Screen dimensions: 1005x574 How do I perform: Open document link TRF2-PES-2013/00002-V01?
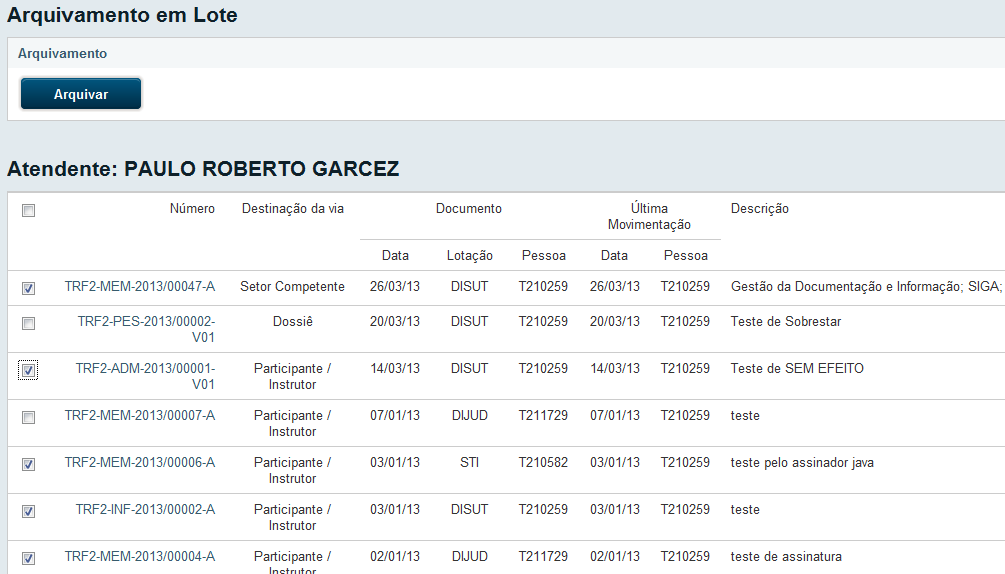[x=146, y=329]
